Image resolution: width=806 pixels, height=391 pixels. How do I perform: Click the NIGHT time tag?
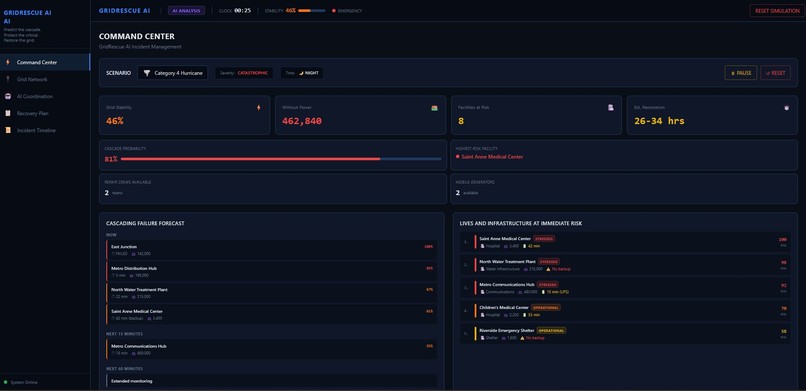click(302, 73)
